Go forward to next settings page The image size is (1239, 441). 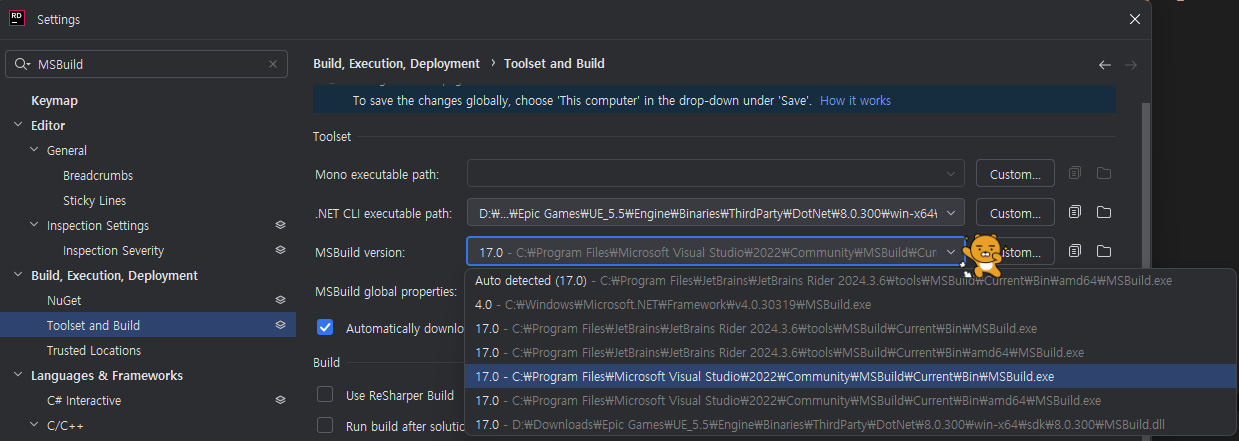click(1131, 64)
